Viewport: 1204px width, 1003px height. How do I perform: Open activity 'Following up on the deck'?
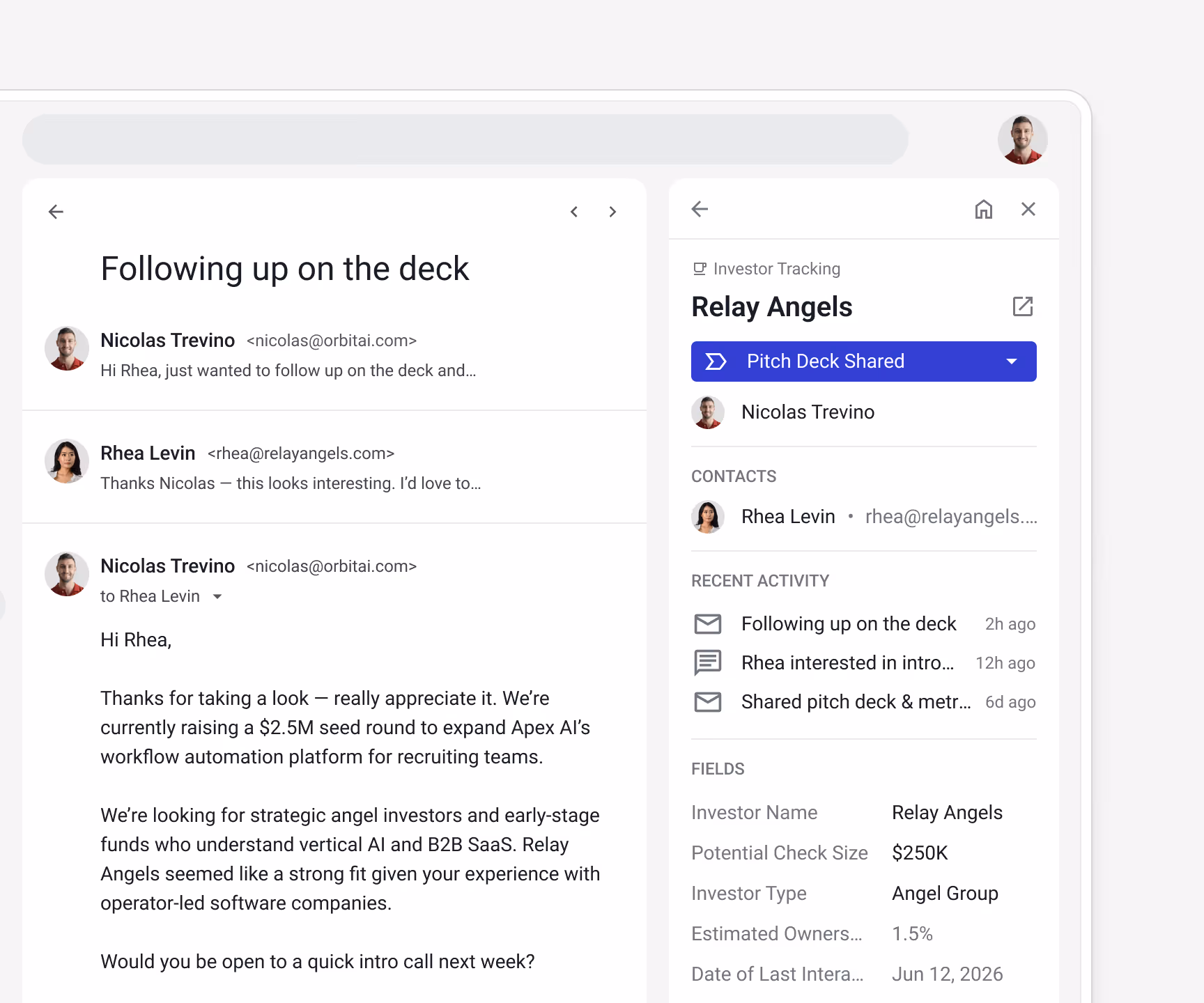849,623
